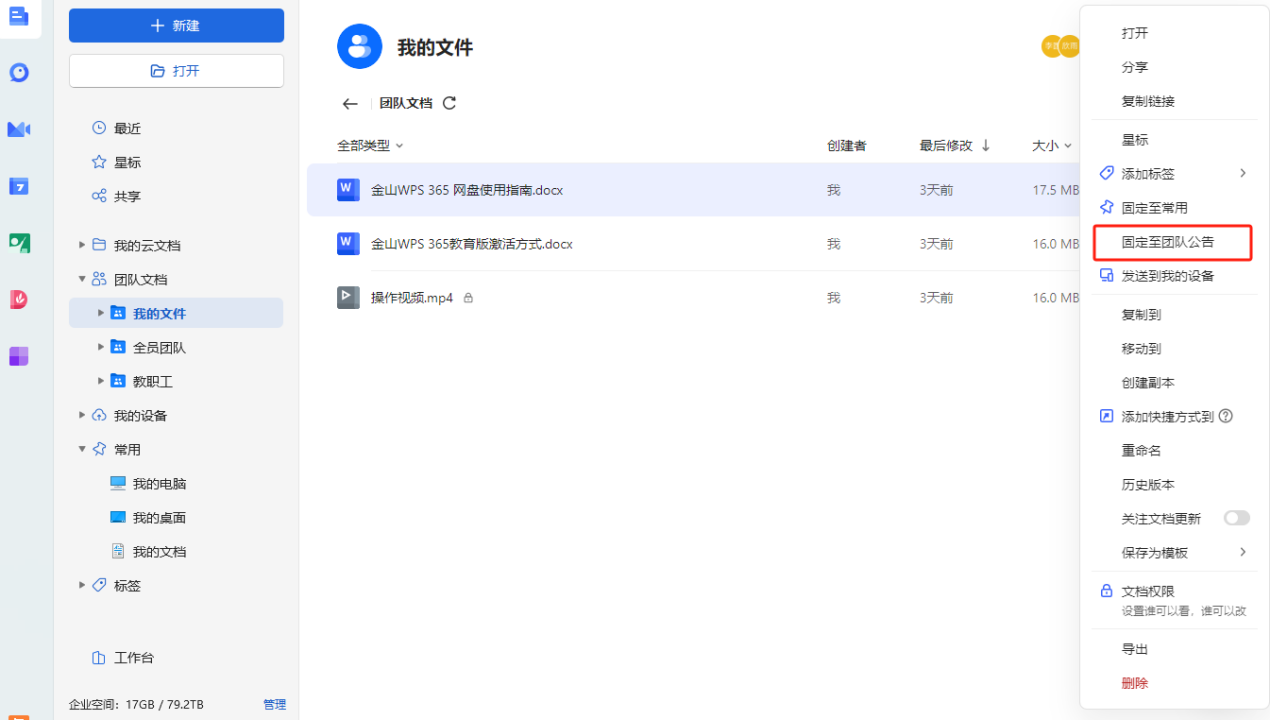This screenshot has width=1270, height=720.
Task: Click the back arrow beside 团队文档
Action: point(349,104)
